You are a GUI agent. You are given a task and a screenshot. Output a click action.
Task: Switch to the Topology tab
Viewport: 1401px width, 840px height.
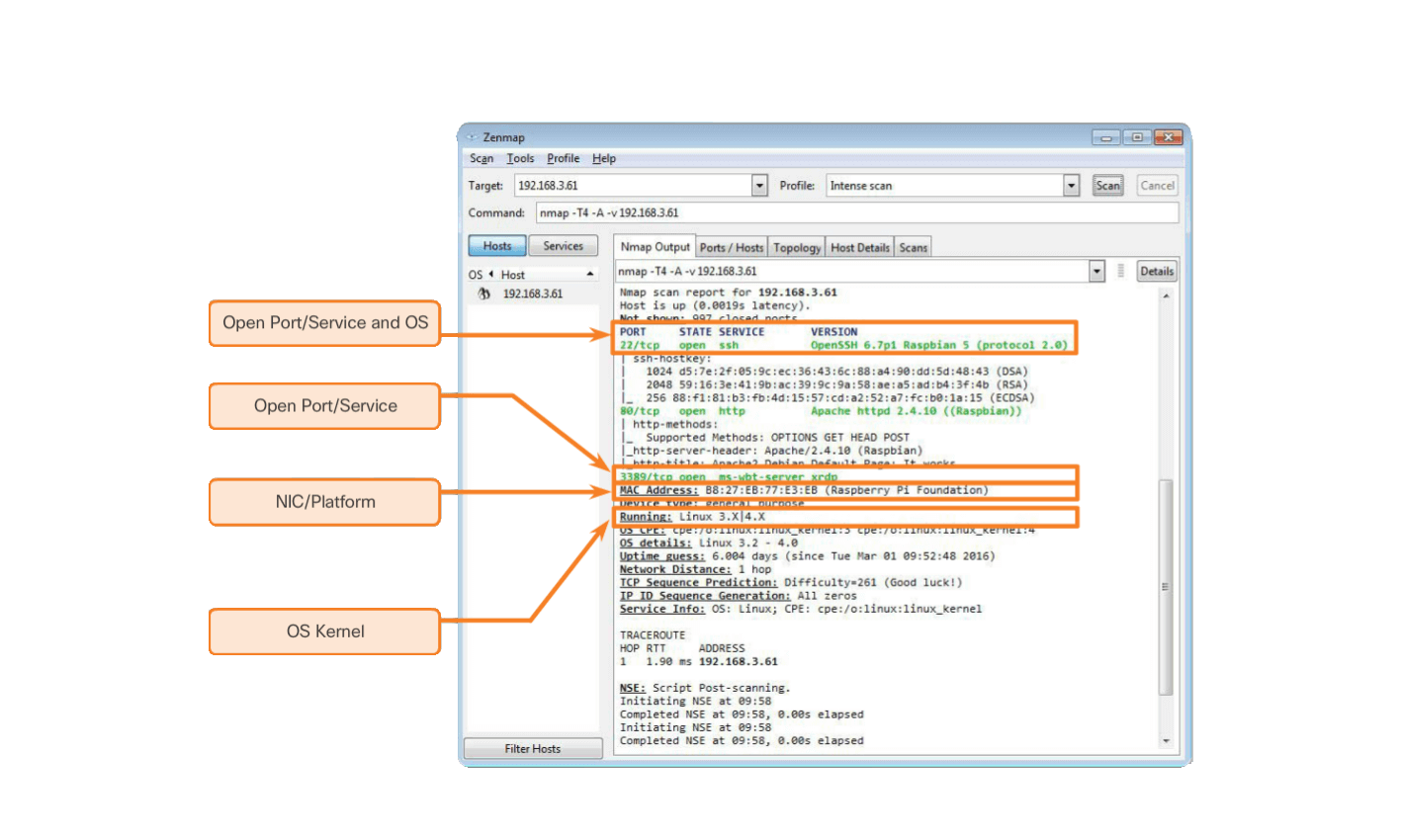tap(797, 248)
